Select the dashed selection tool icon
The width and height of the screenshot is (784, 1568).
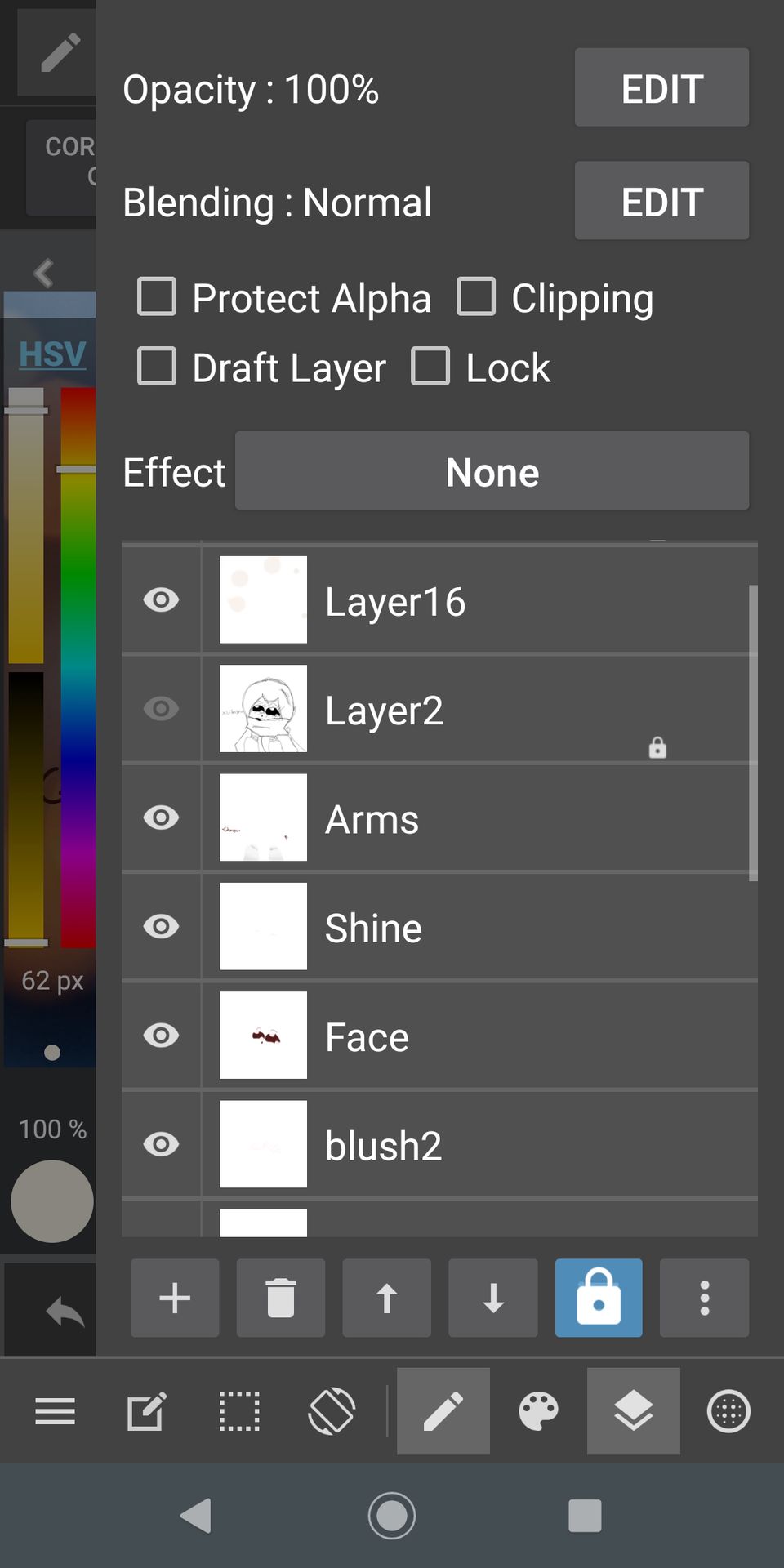tap(239, 1411)
